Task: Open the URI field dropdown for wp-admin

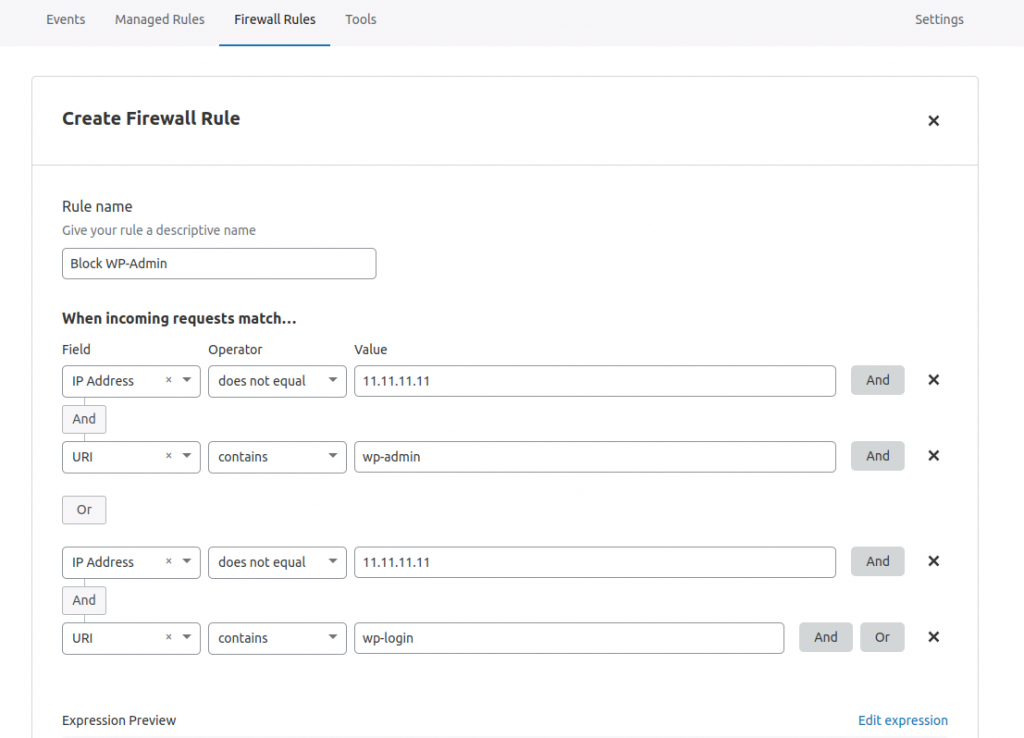Action: 187,456
